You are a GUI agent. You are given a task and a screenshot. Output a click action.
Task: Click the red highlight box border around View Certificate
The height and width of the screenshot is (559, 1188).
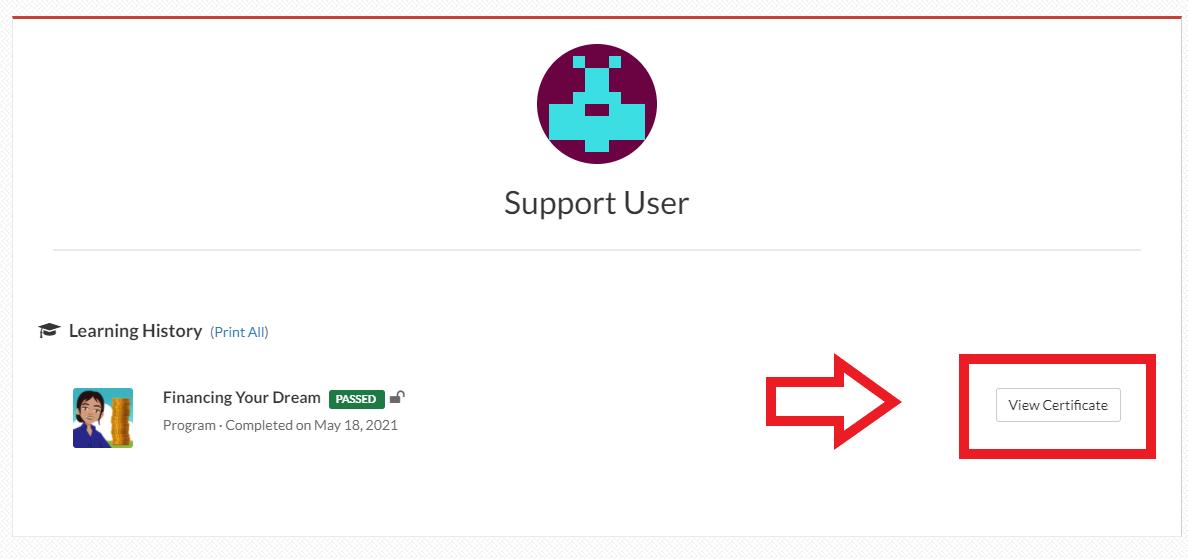[x=1058, y=359]
